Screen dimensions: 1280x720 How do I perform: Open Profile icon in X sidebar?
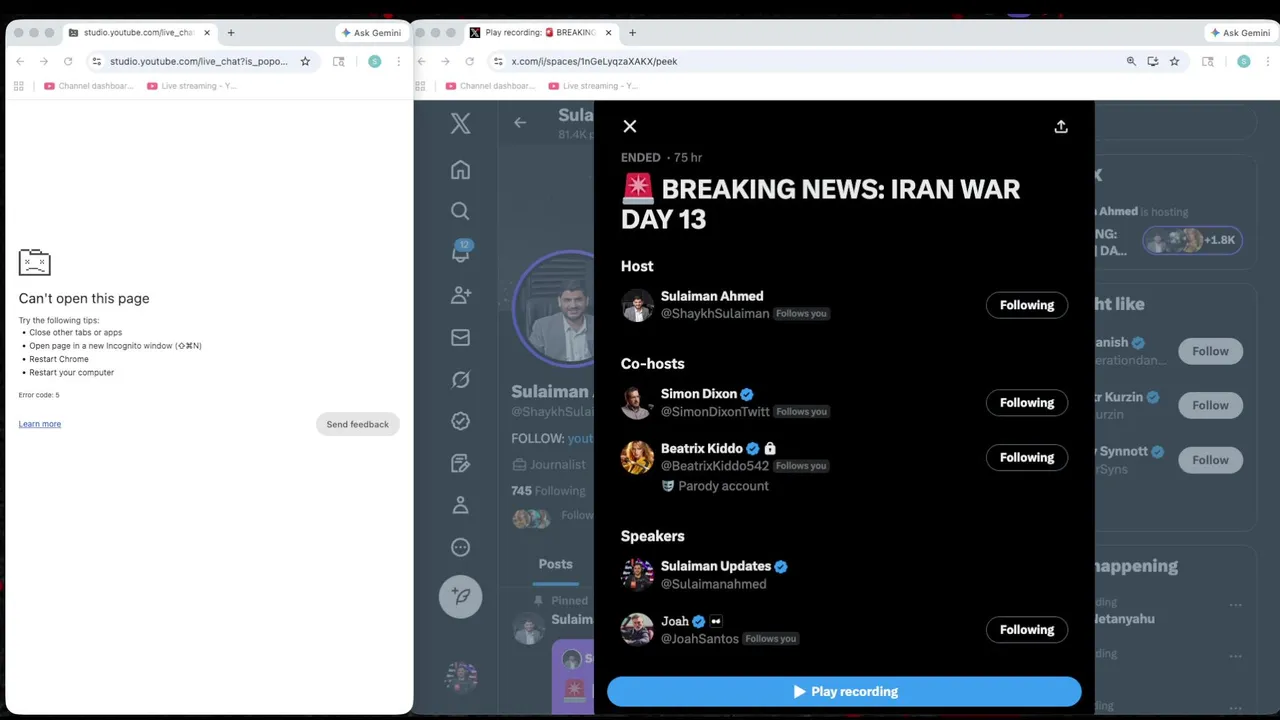(x=460, y=505)
